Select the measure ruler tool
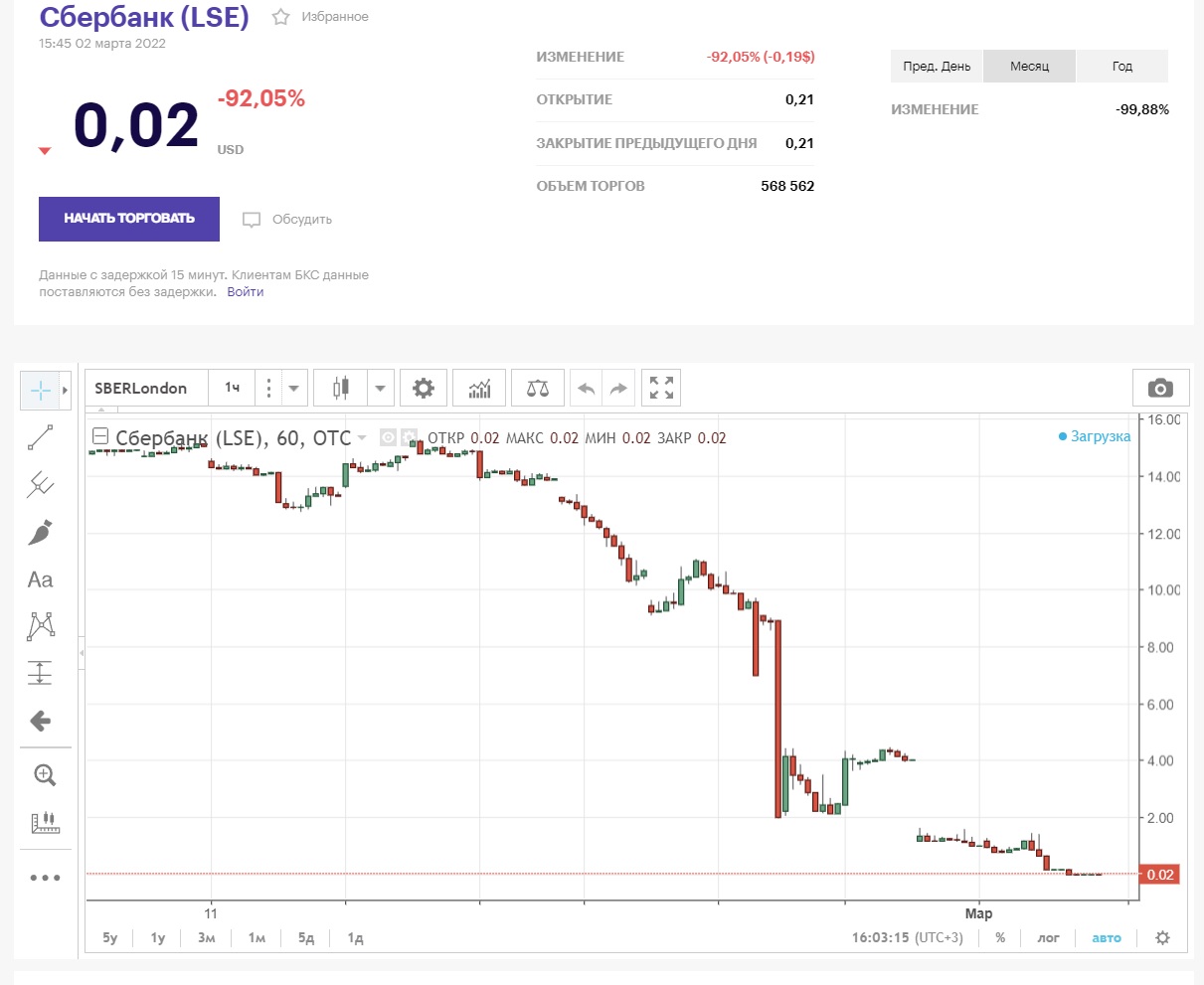This screenshot has width=1204, height=985. coord(45,823)
